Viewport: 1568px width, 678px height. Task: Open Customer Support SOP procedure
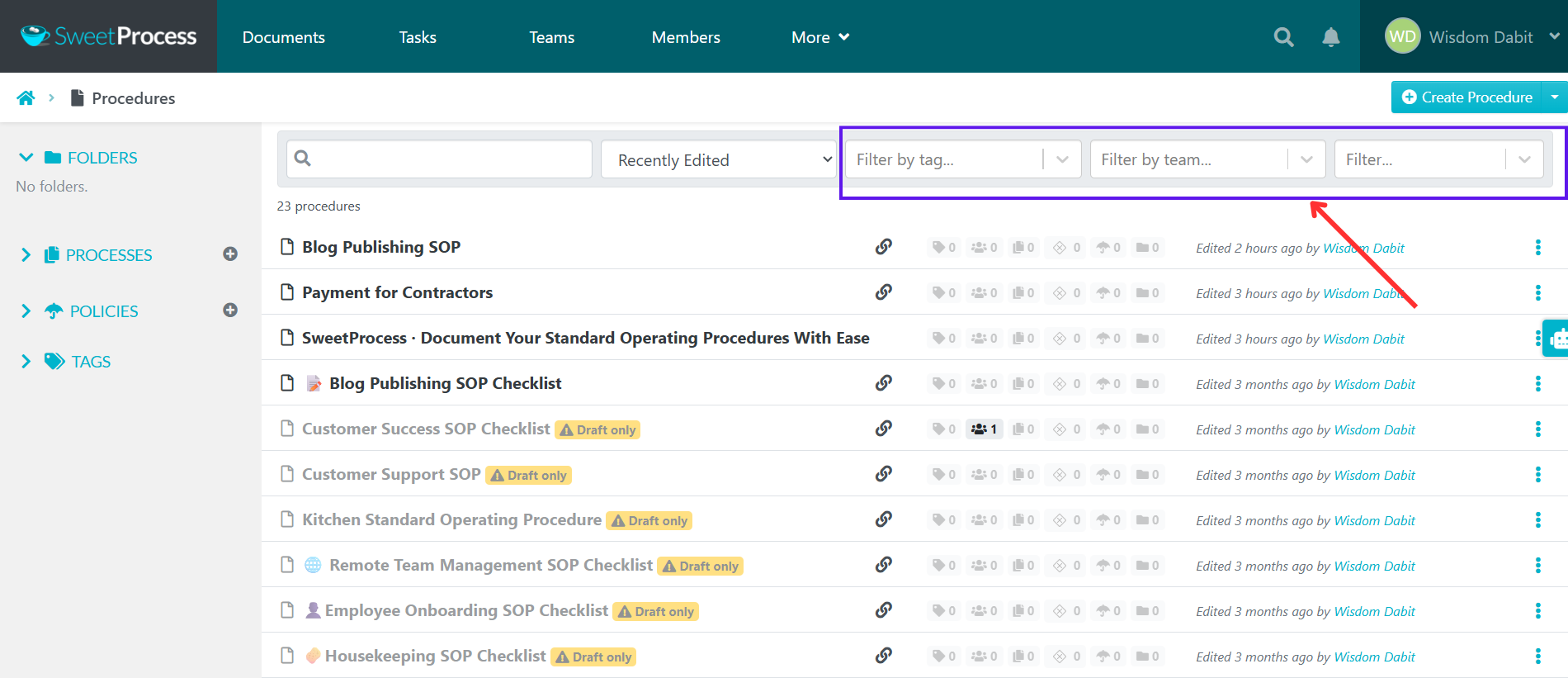coord(391,474)
